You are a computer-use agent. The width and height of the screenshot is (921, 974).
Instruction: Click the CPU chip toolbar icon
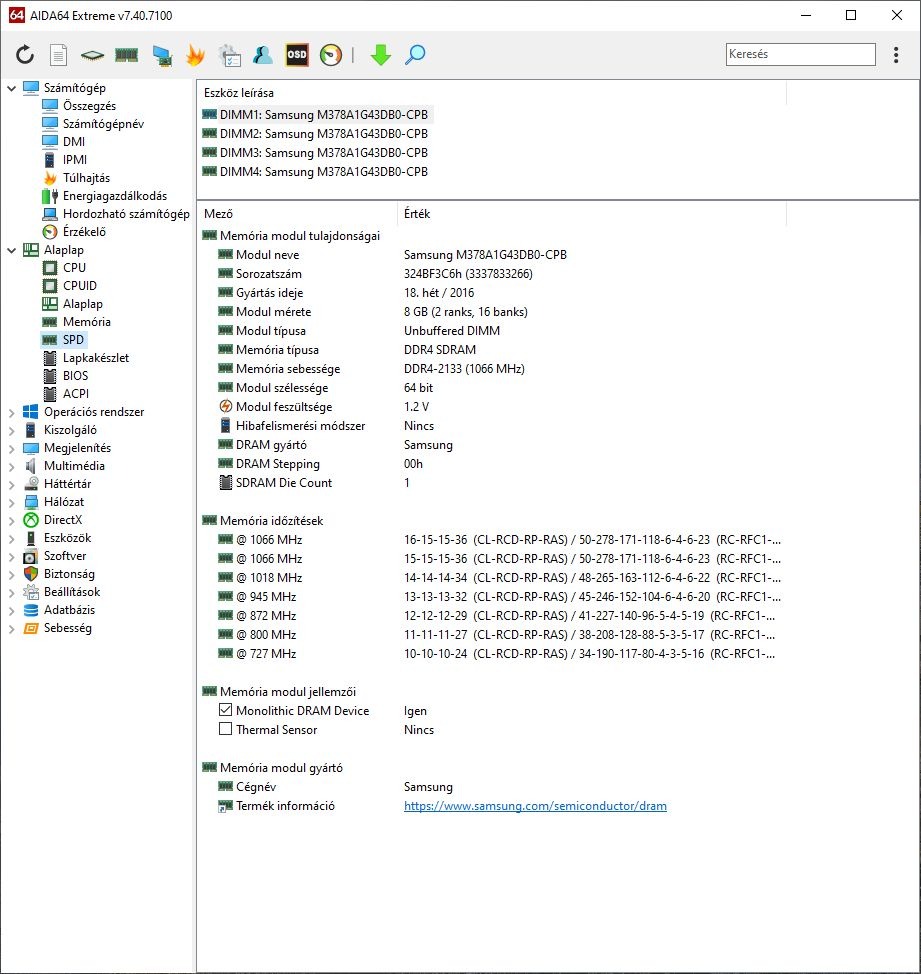(x=92, y=55)
